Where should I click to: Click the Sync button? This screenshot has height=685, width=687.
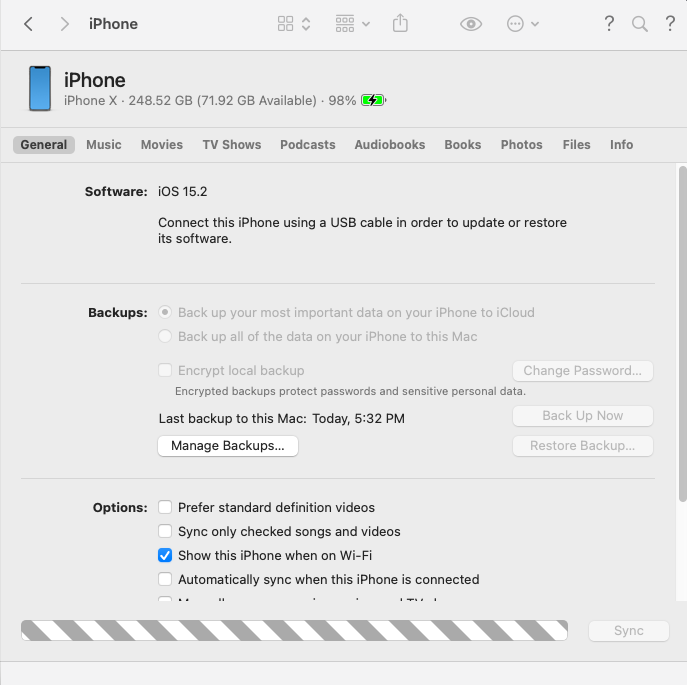click(x=629, y=631)
